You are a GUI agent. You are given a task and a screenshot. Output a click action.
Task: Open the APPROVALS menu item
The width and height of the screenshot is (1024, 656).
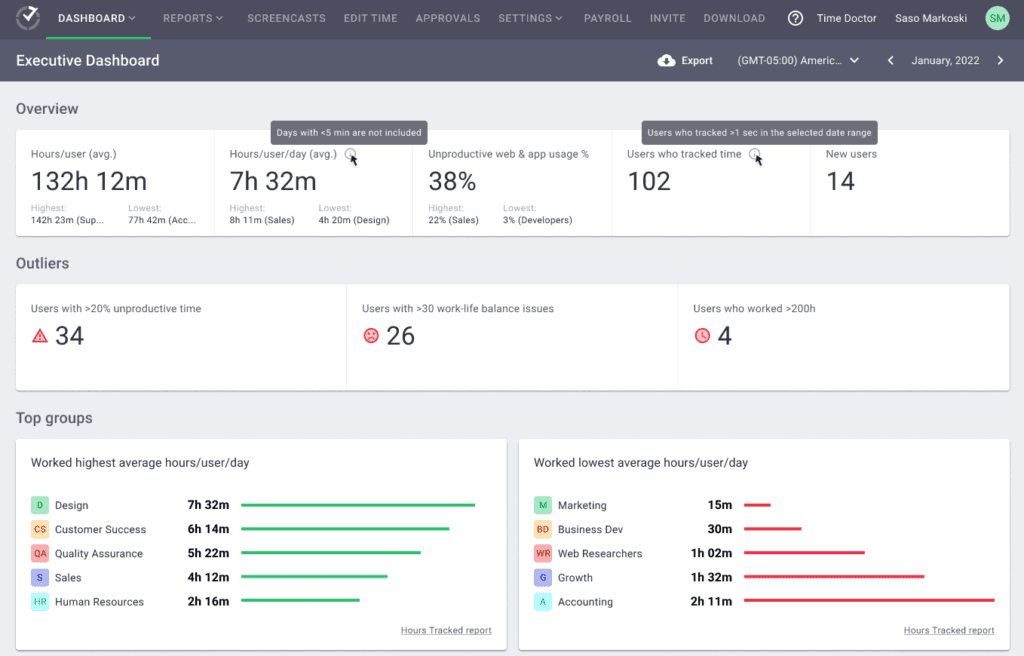(x=447, y=17)
